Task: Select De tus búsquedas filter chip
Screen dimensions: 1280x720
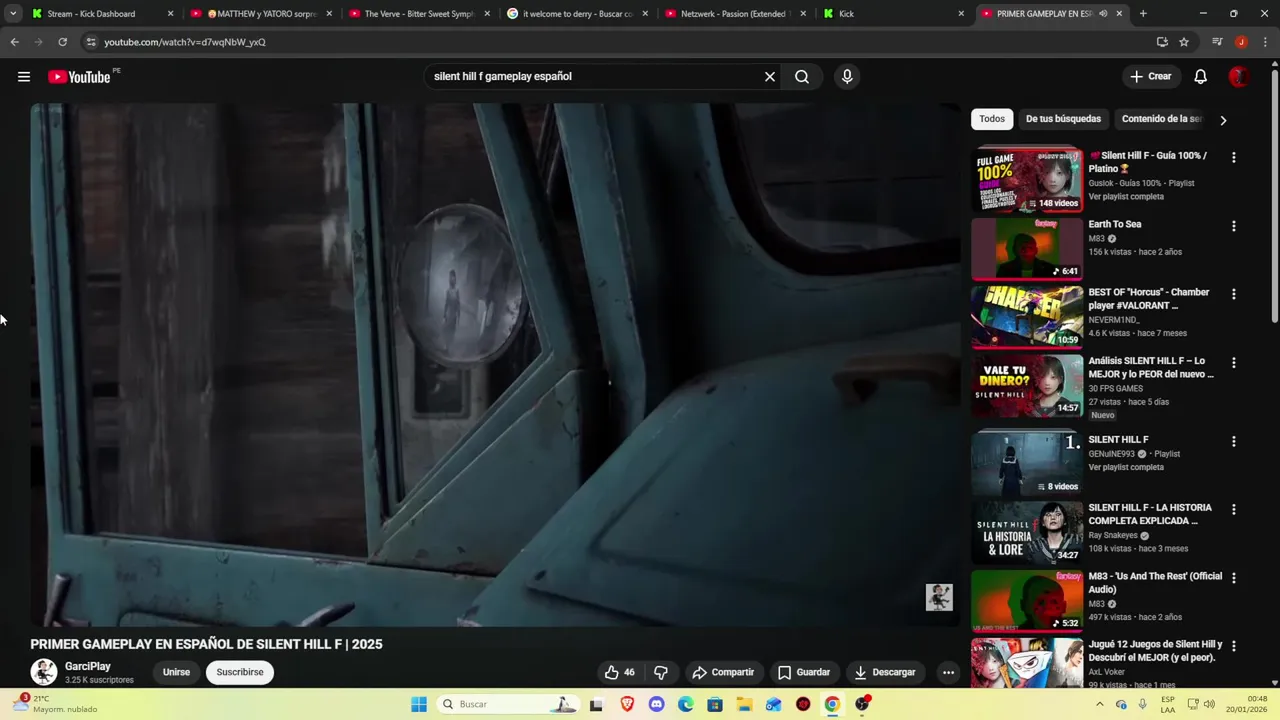Action: click(1063, 119)
